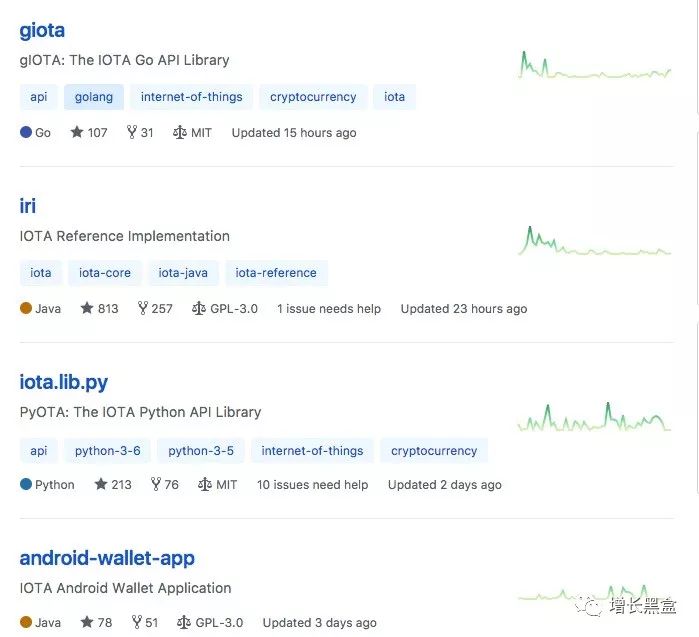Click 'PyOTA: The IOTA Python API Library' description
699x637 pixels.
140,412
